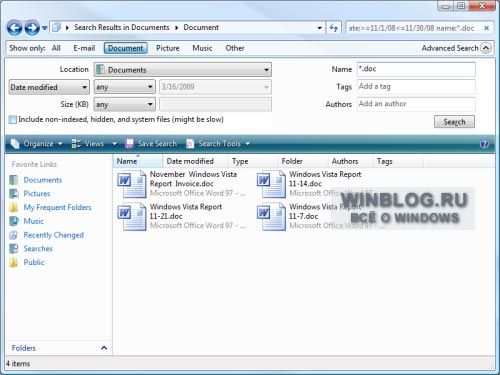Open the Recently Changed link
This screenshot has height=375, width=500.
tap(53, 235)
